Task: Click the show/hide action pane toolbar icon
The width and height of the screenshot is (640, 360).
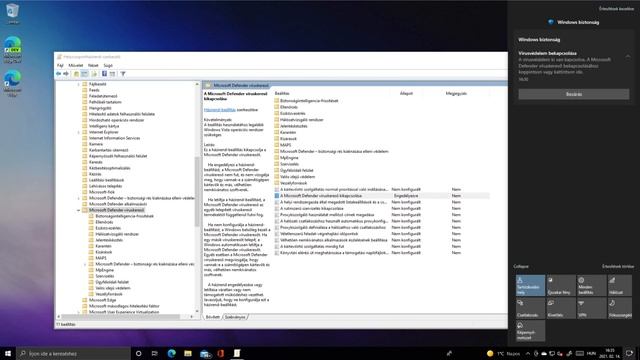Action: coord(112,74)
